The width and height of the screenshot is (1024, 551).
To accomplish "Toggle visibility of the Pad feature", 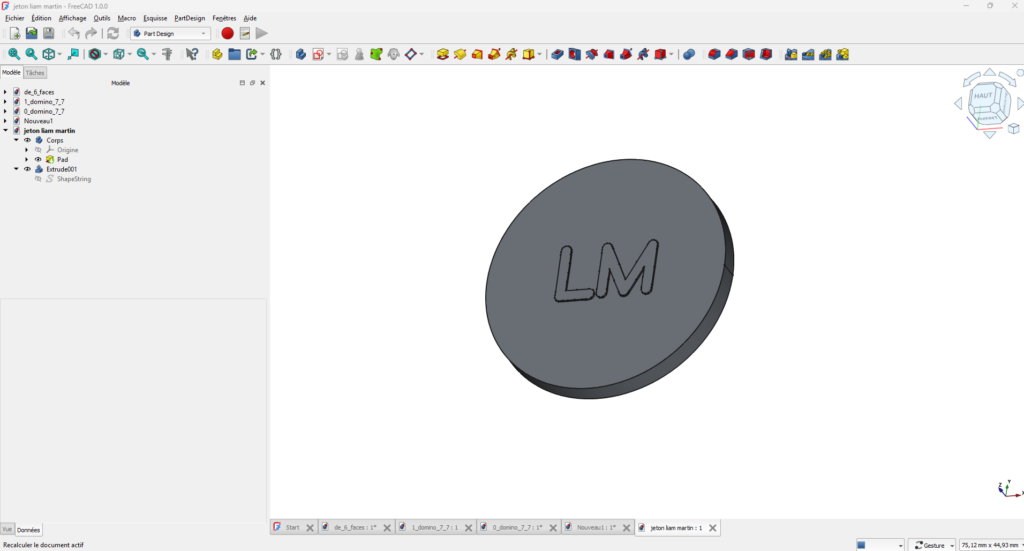I will (38, 159).
